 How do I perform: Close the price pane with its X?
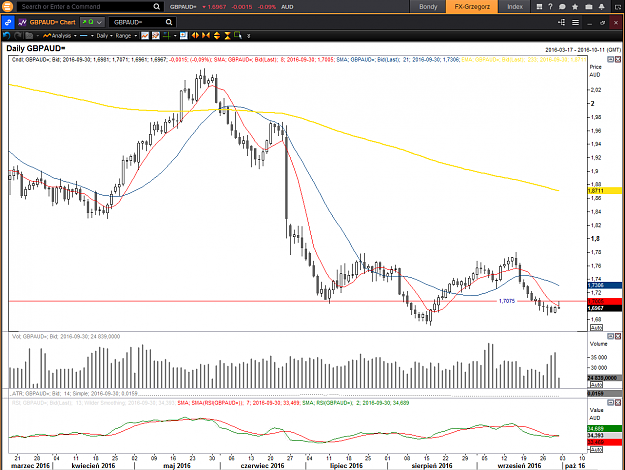[618, 59]
